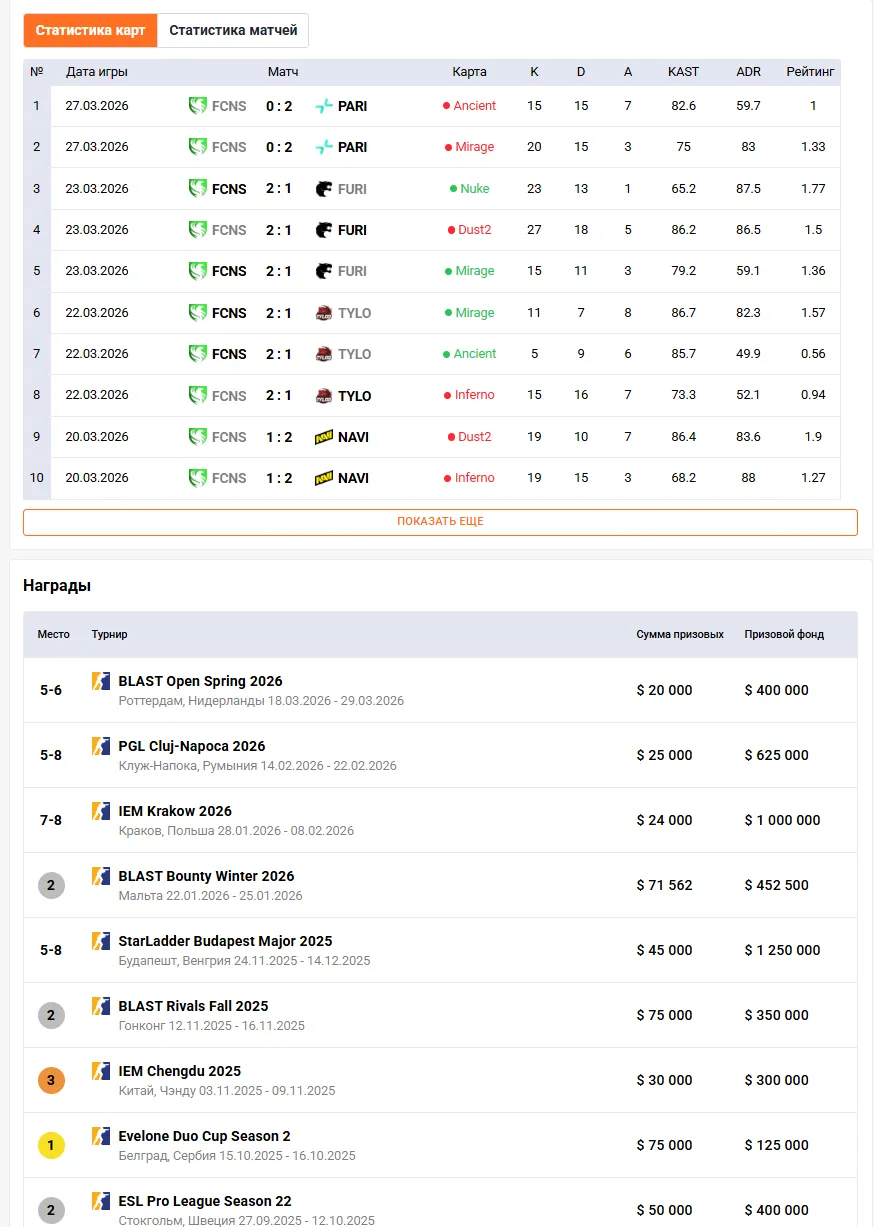Select the Статистика карт tab
The height and width of the screenshot is (1227, 874).
point(90,30)
